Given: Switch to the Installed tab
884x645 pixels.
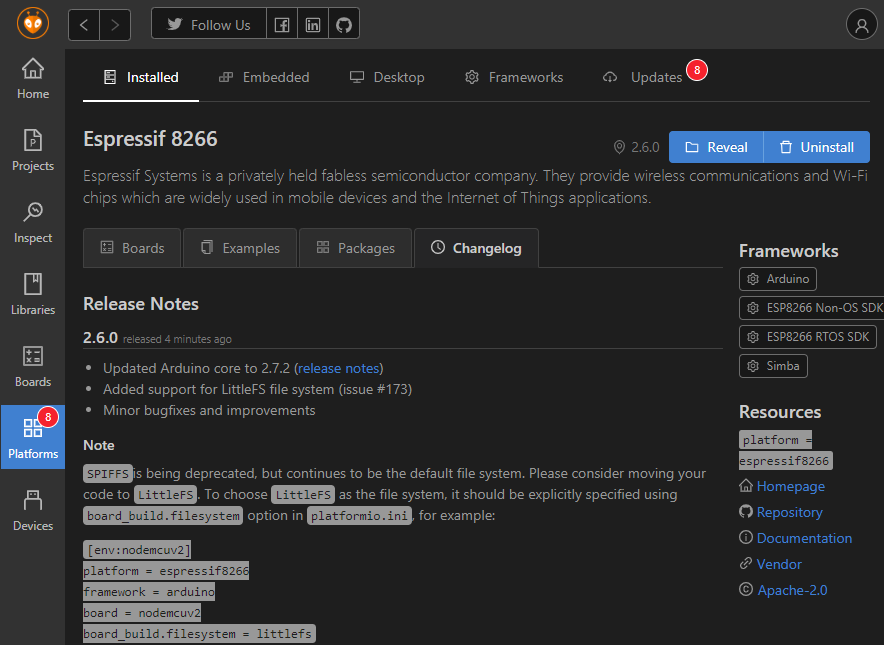Looking at the screenshot, I should pyautogui.click(x=141, y=77).
